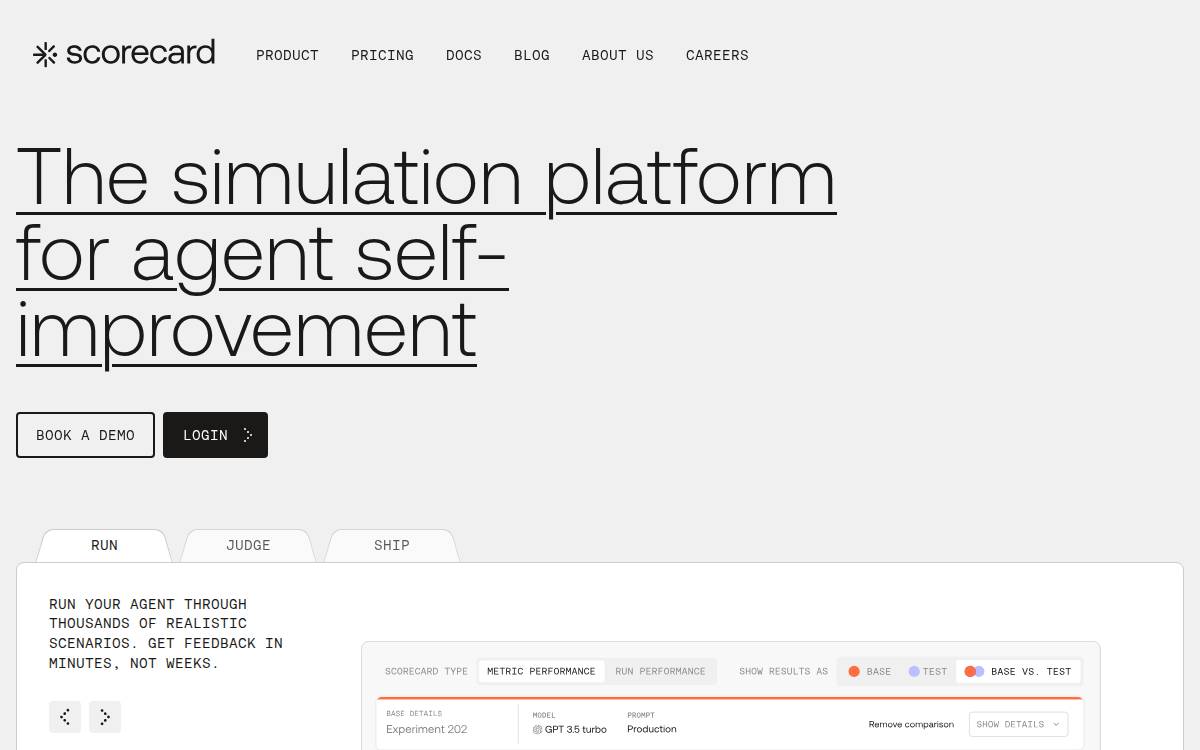Click the Experiment 202 base details text

pos(426,729)
